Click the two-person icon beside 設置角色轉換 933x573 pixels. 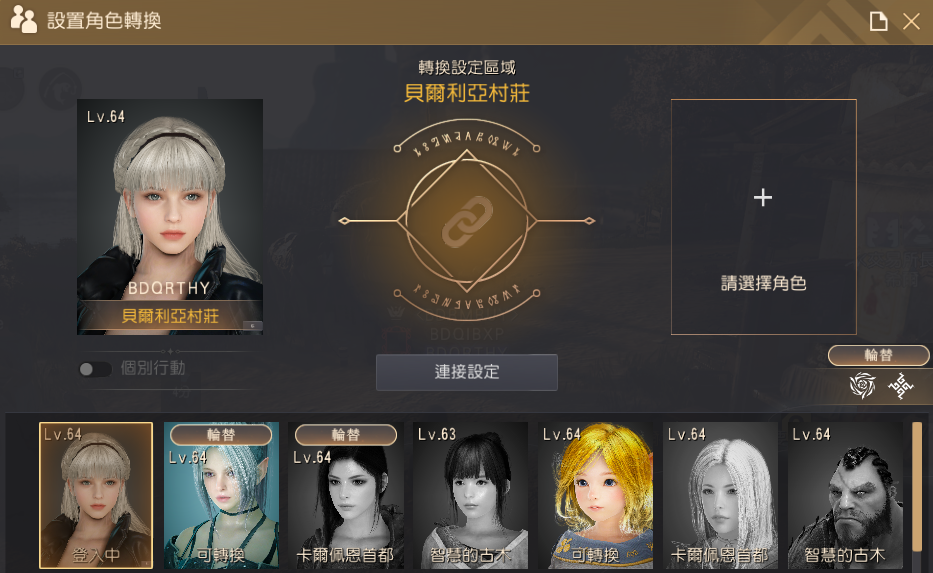tap(23, 20)
